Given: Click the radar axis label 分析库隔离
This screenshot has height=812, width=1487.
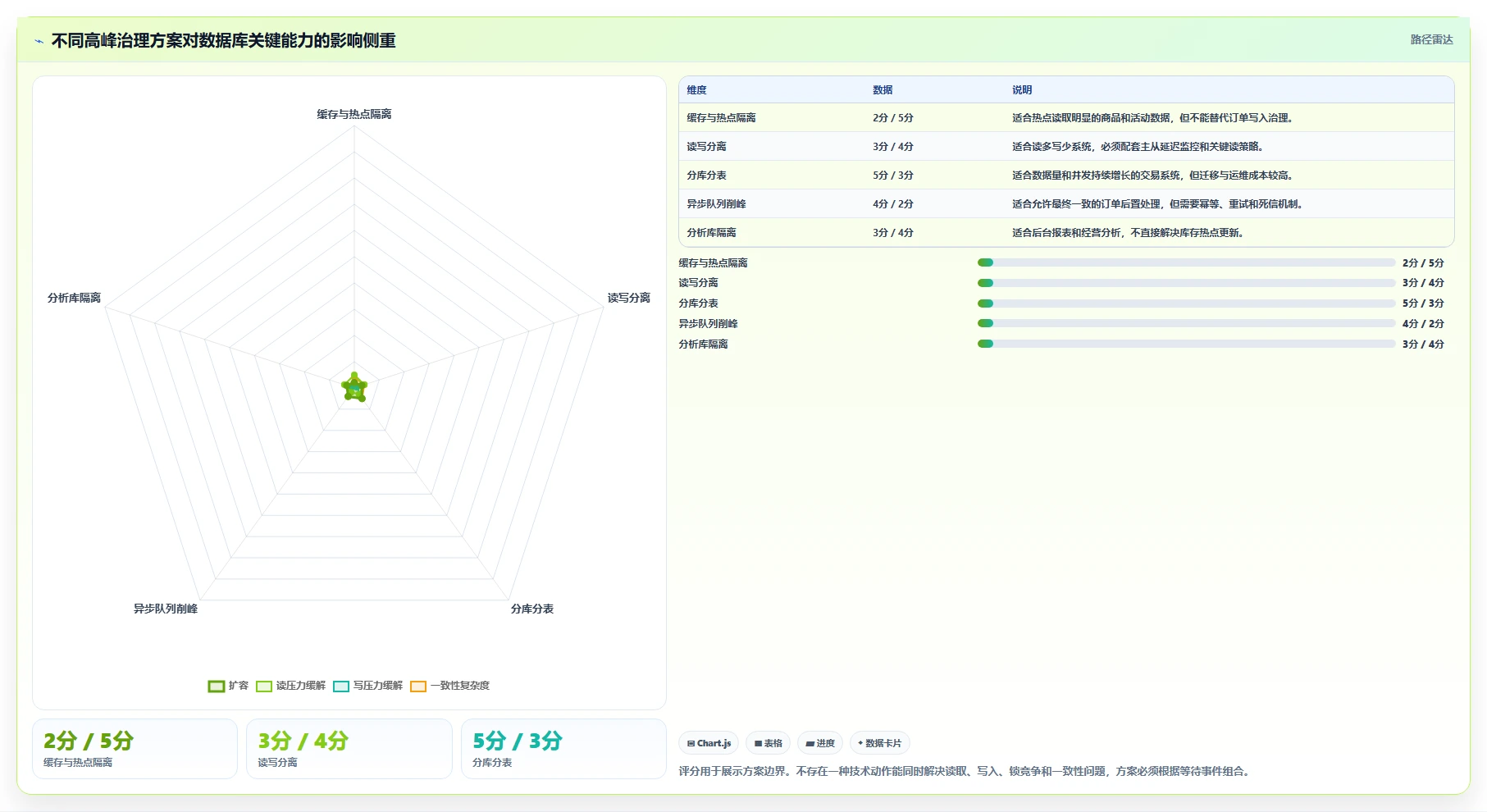Looking at the screenshot, I should pos(74,298).
